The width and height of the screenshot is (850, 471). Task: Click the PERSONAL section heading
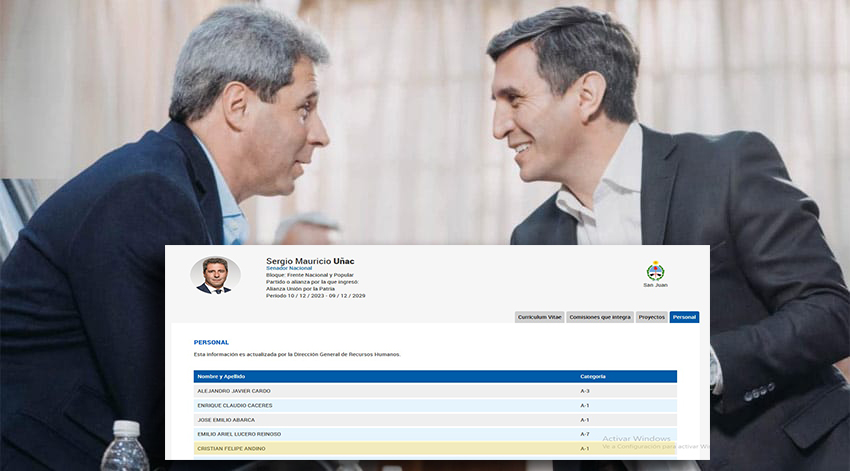tap(211, 343)
